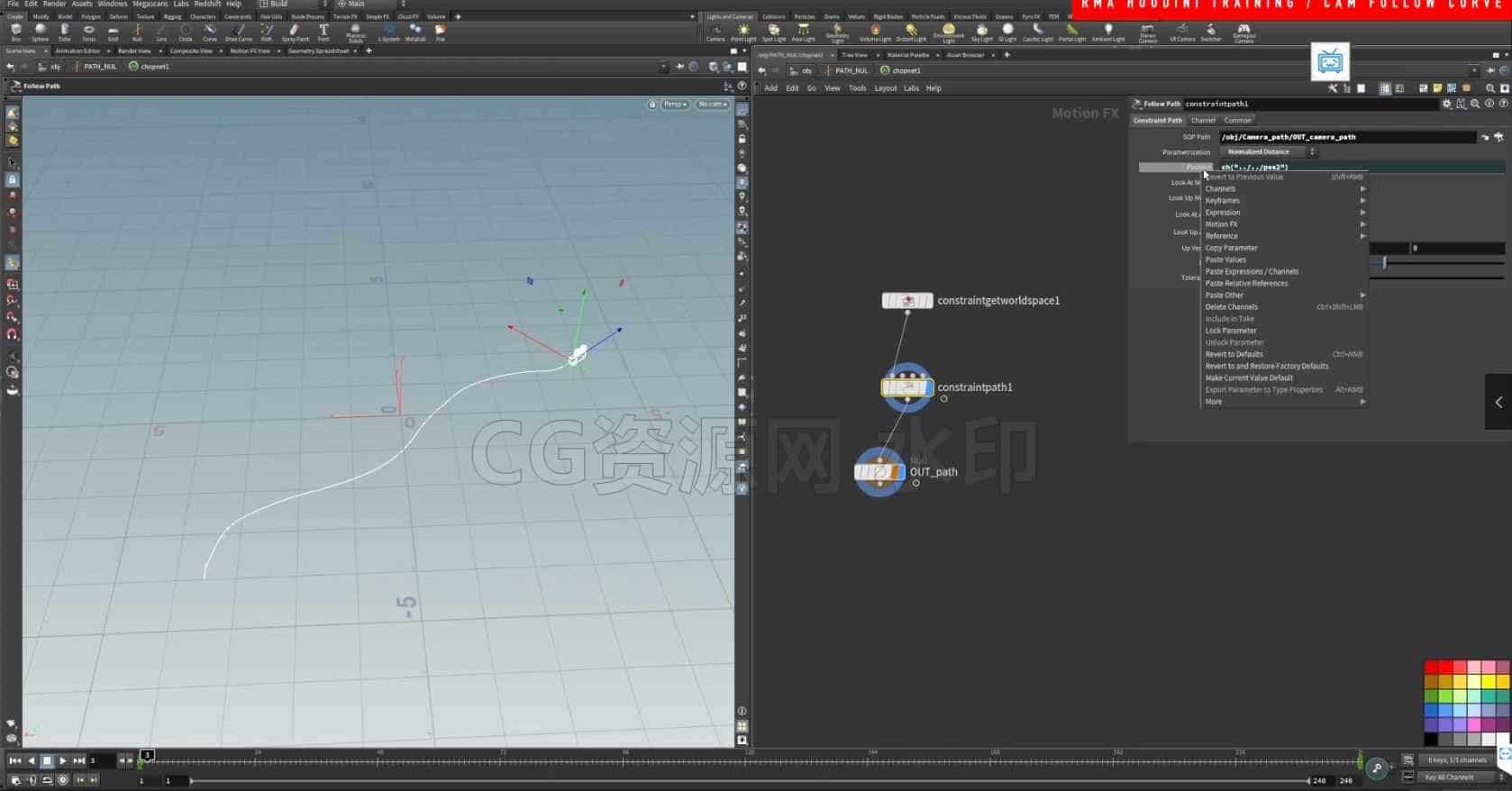
Task: Switch to the Common tab
Action: 1237,120
